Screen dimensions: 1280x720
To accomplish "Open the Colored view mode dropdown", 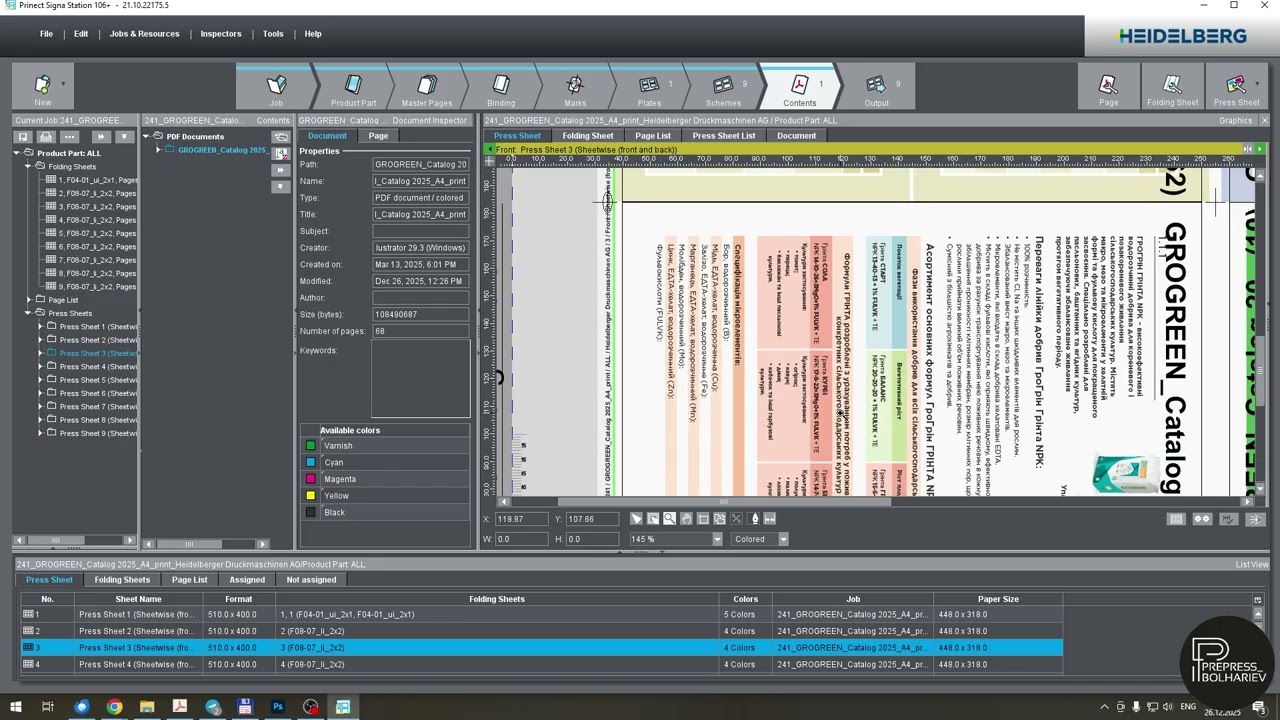I will (x=783, y=539).
